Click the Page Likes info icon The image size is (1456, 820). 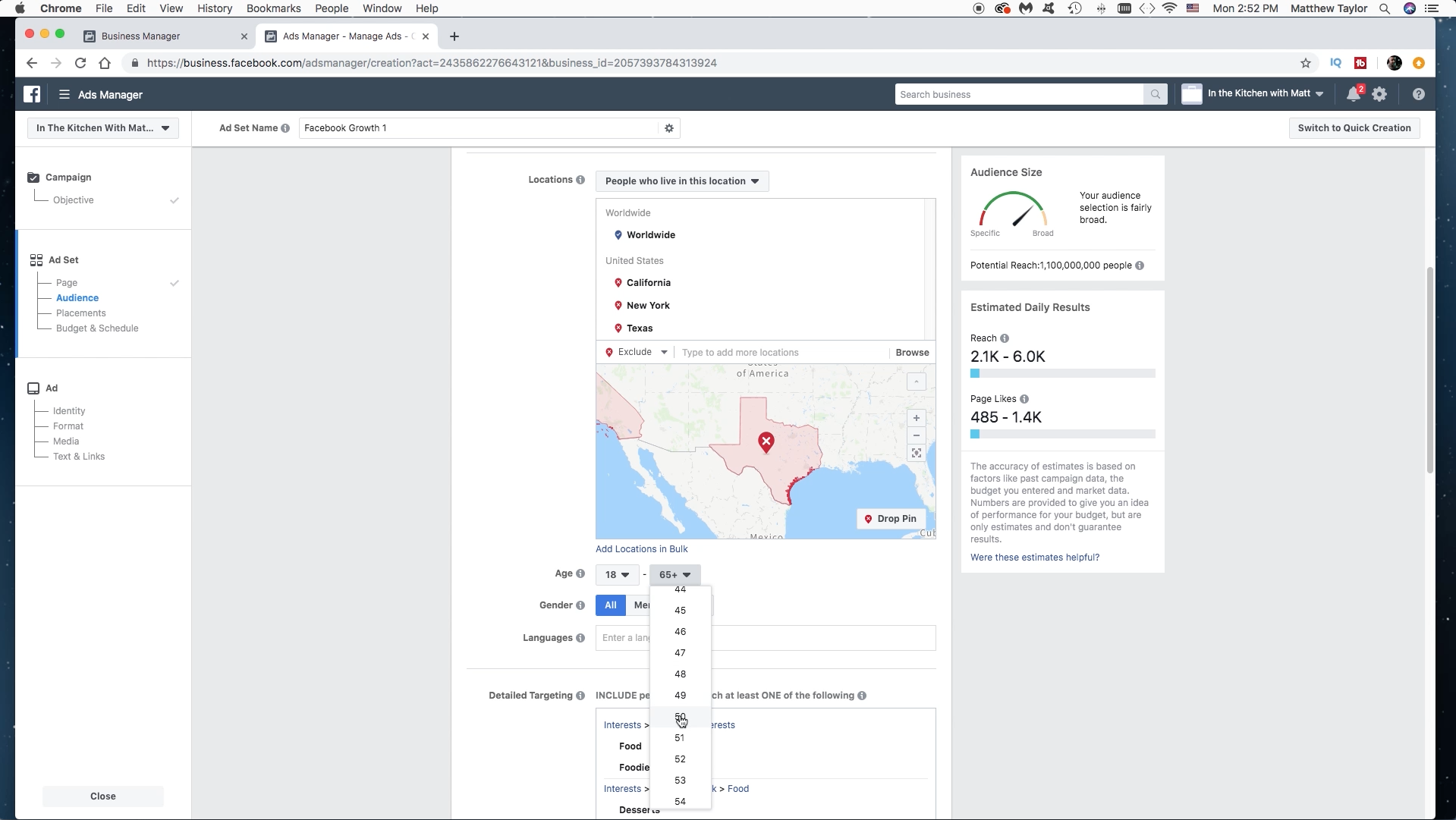point(1024,399)
